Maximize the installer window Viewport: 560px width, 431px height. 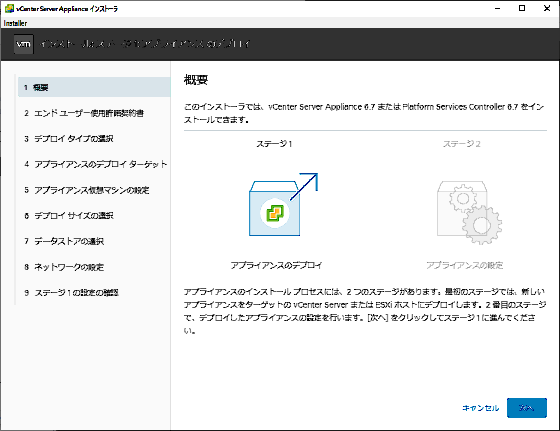[x=522, y=8]
